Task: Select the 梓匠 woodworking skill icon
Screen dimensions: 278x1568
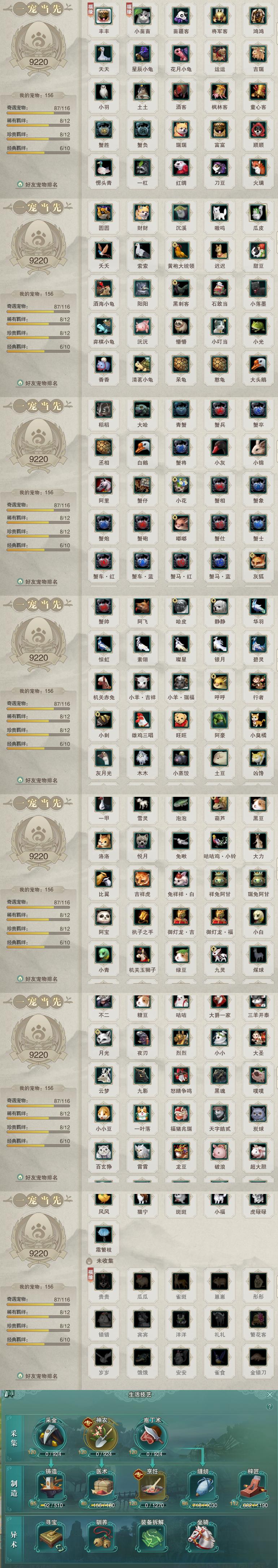Action: [252, 1487]
